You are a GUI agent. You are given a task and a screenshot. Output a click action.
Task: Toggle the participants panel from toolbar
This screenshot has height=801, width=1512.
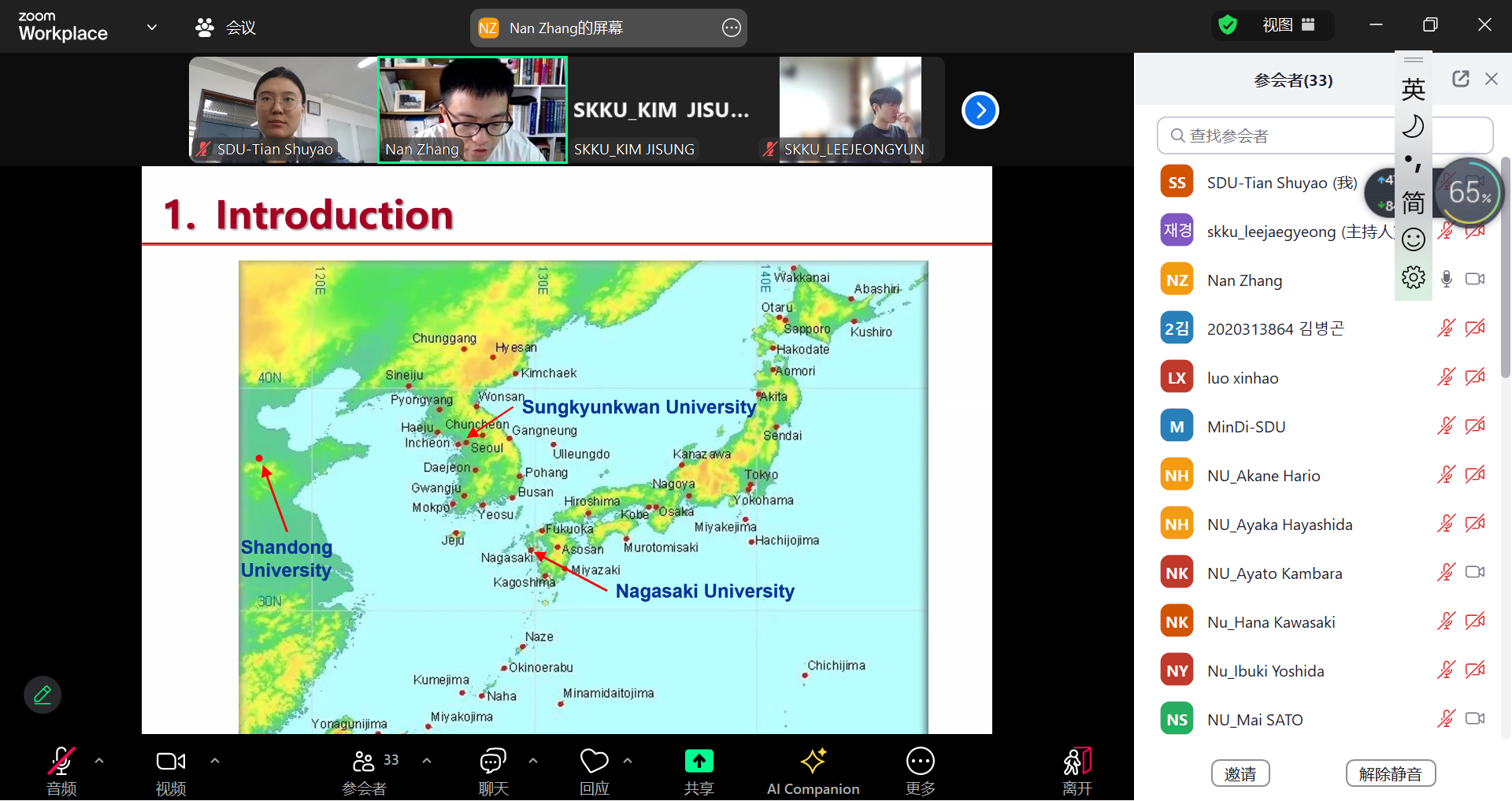(364, 762)
